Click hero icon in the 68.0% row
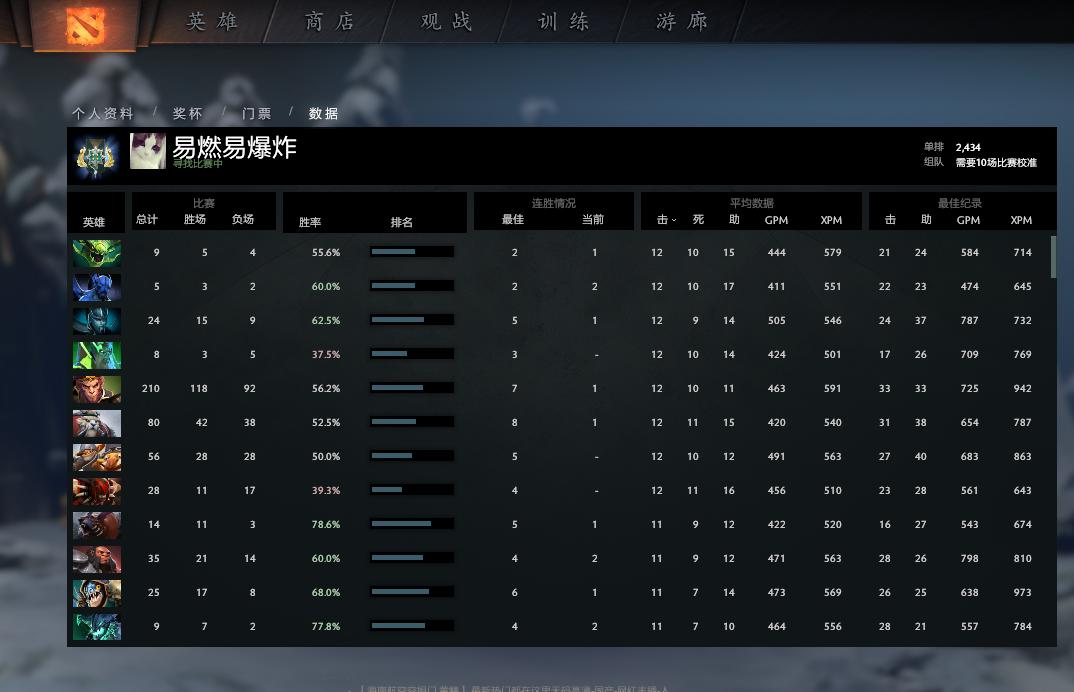 [97, 593]
